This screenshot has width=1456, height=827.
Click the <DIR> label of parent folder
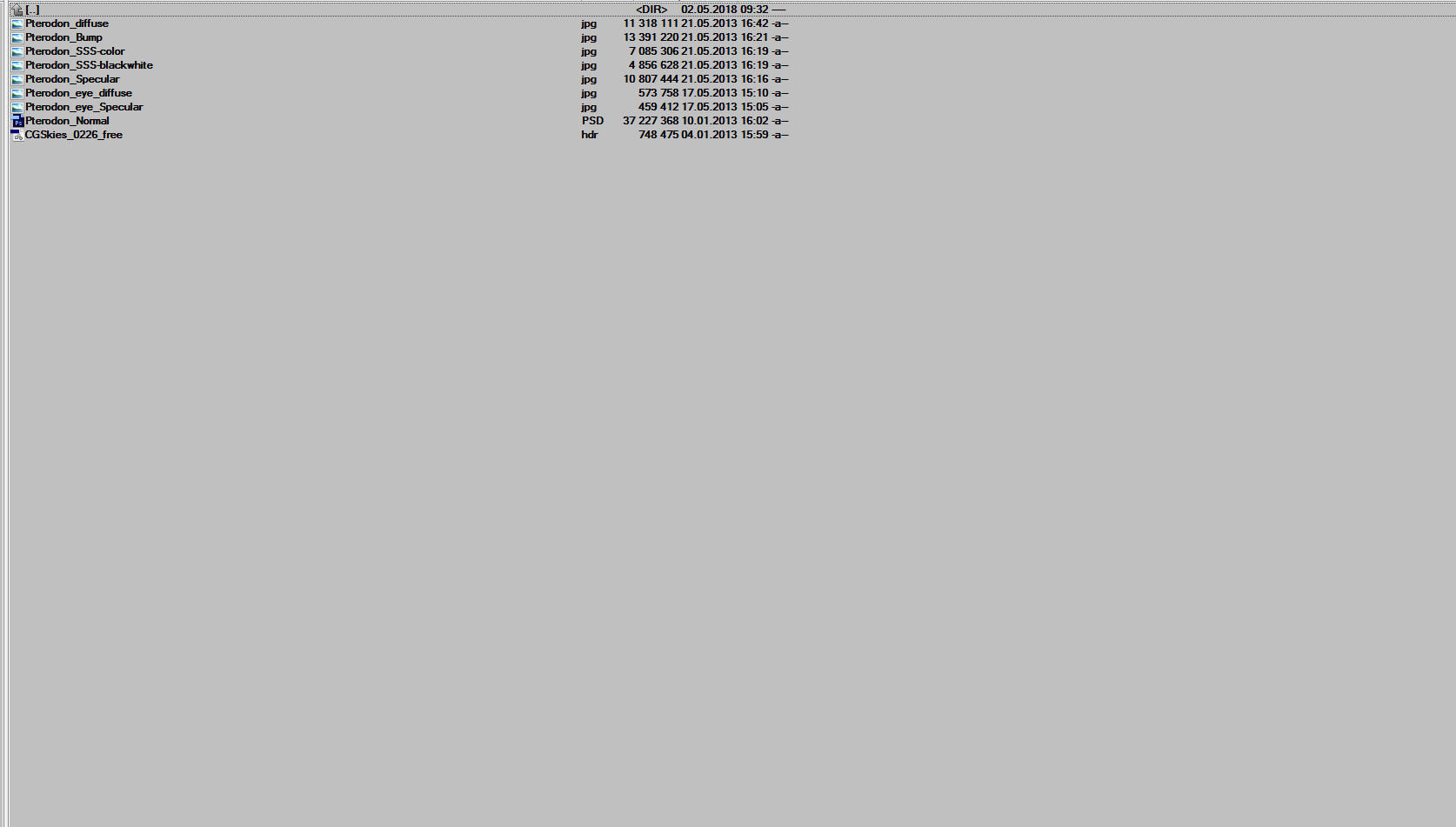pyautogui.click(x=651, y=10)
